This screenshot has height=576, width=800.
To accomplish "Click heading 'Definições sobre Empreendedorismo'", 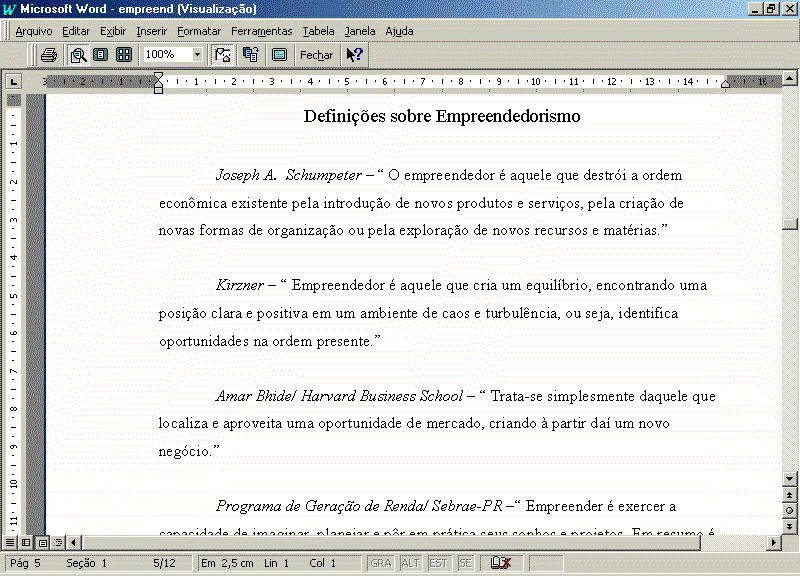I will tap(442, 116).
